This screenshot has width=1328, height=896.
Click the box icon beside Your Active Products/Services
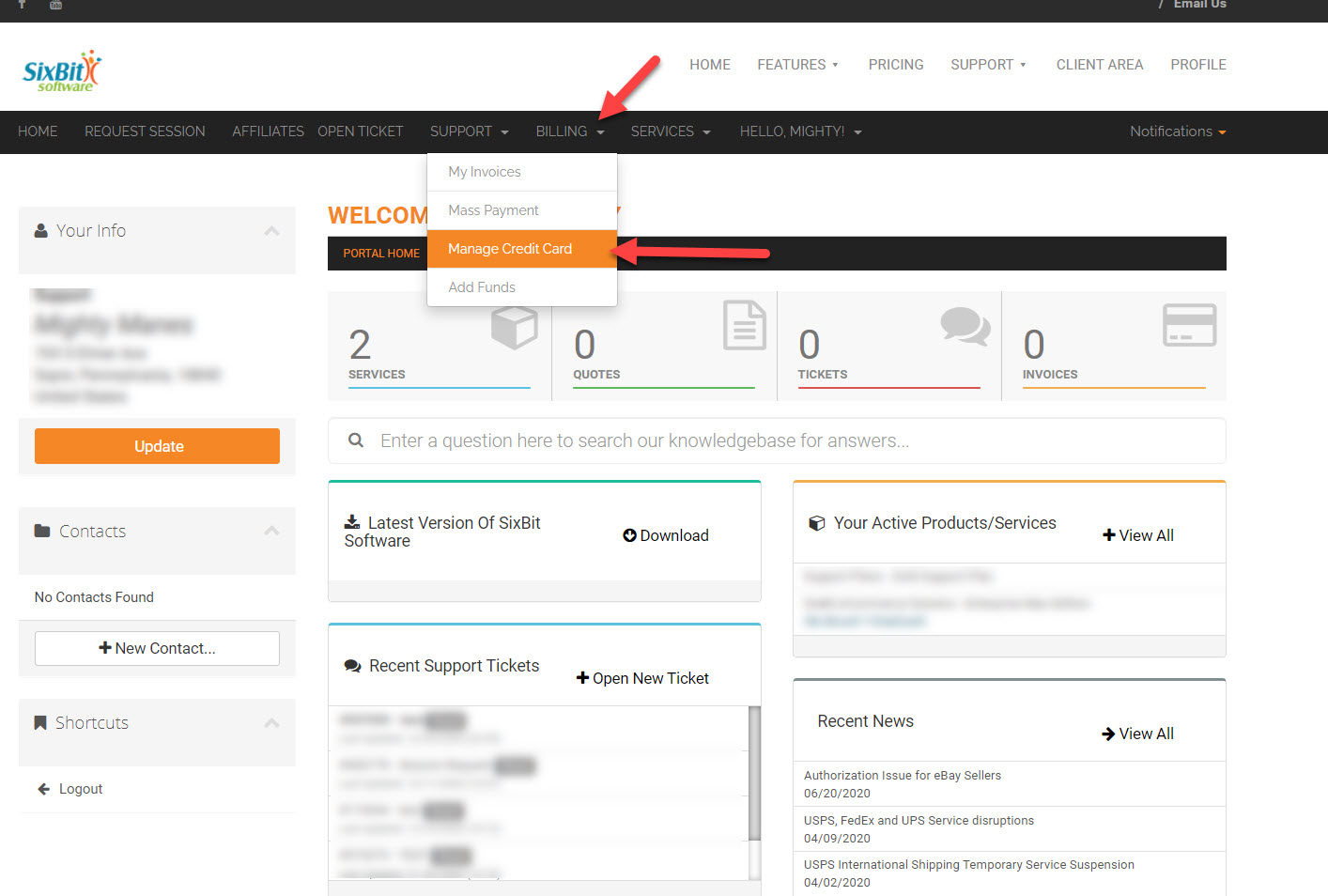tap(817, 523)
